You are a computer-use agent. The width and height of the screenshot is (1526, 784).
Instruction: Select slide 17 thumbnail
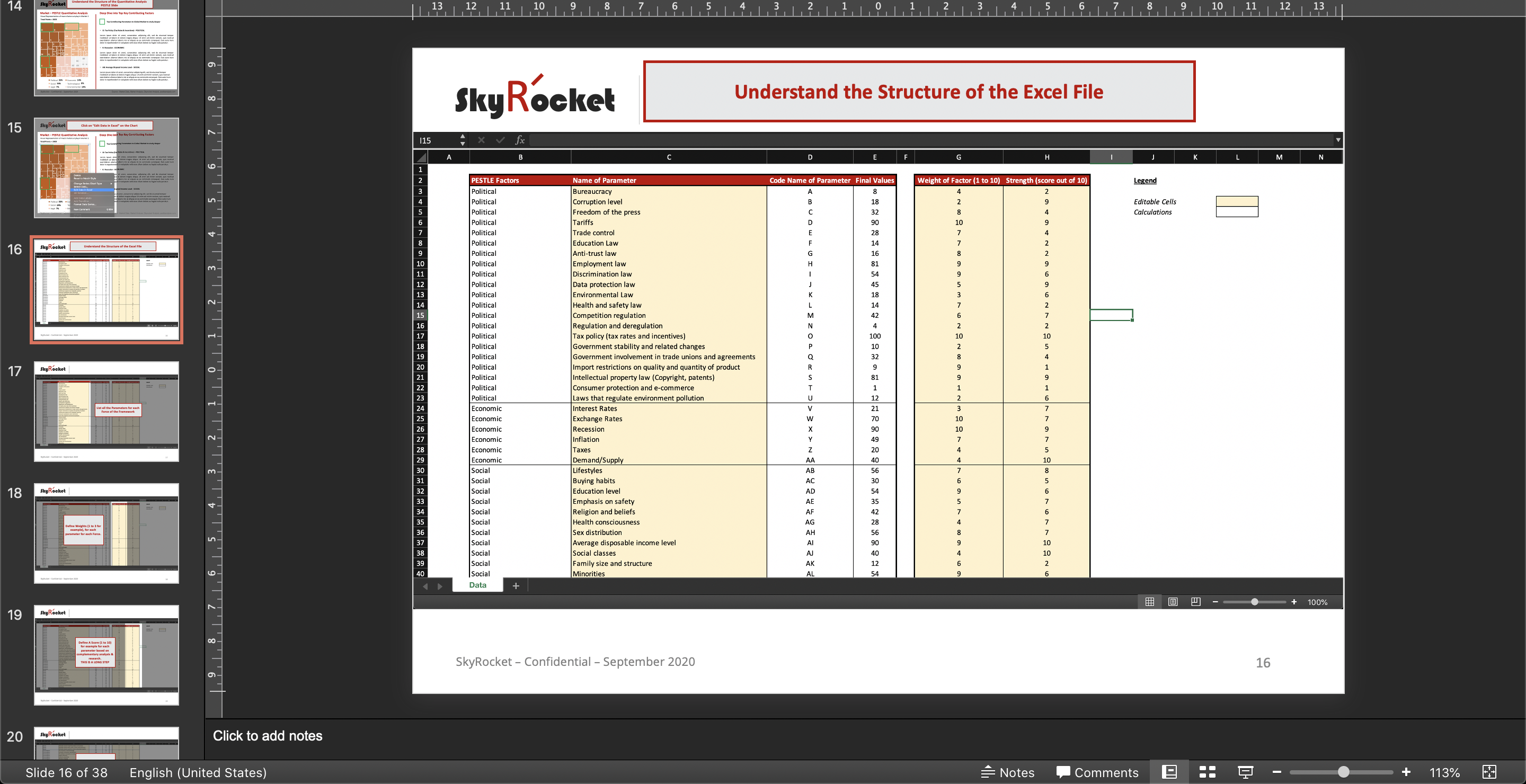(x=107, y=412)
